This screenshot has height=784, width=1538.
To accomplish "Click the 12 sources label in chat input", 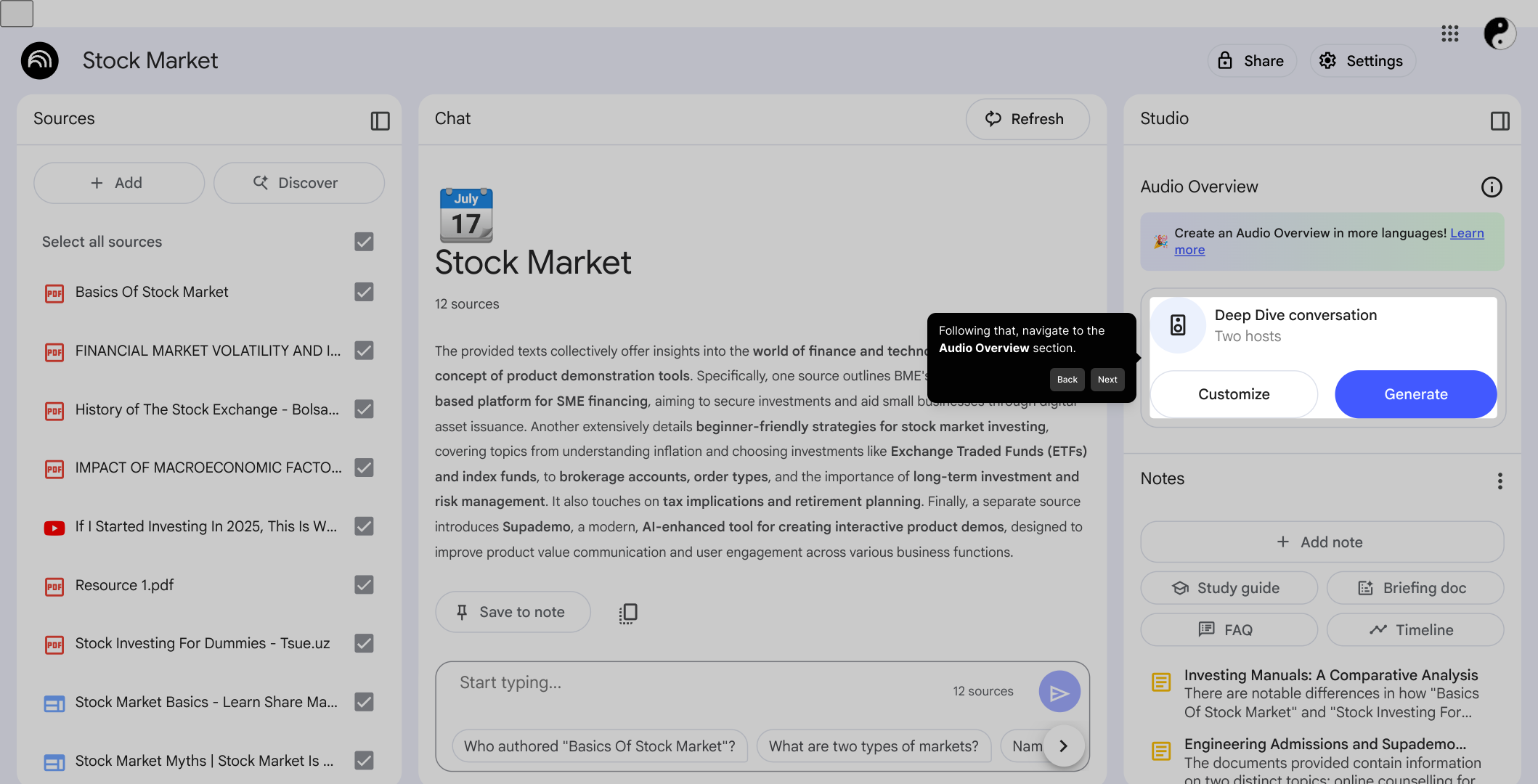I will coord(982,691).
